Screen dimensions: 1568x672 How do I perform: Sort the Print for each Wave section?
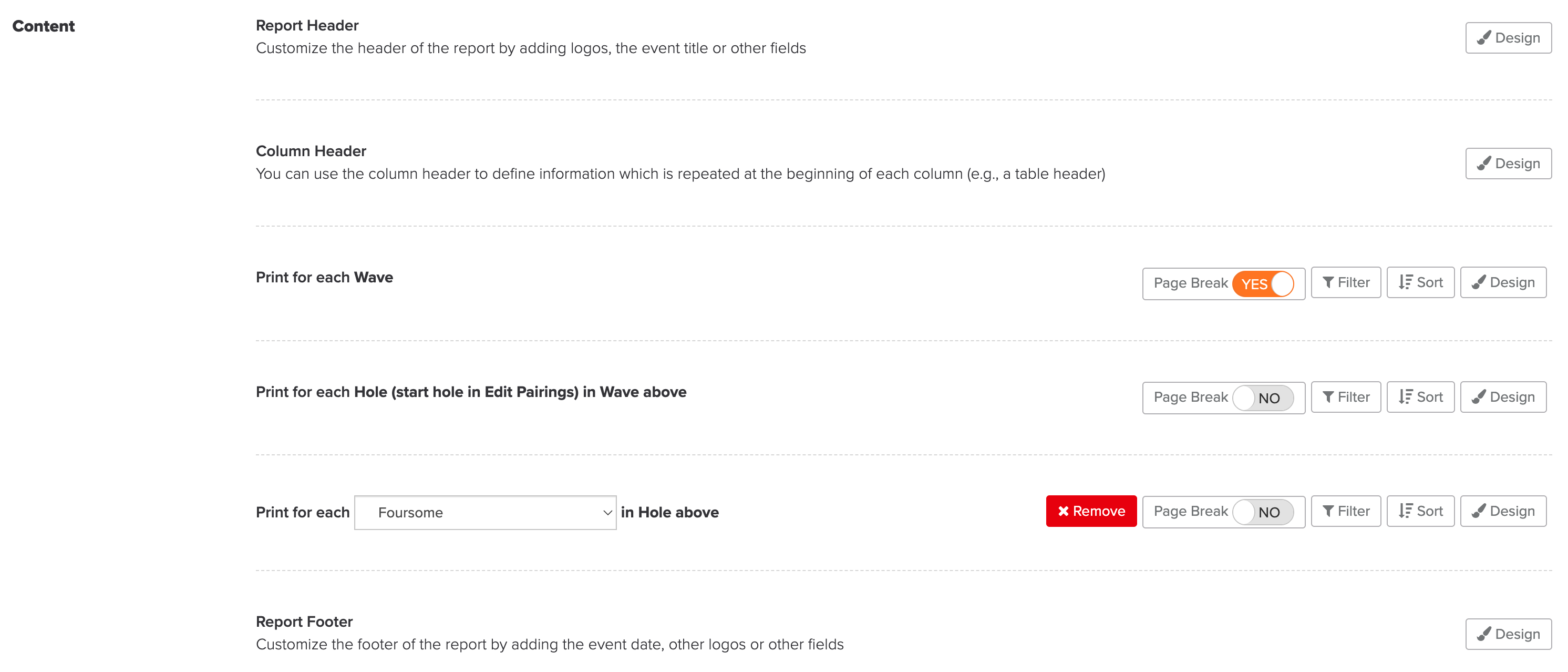click(1420, 282)
